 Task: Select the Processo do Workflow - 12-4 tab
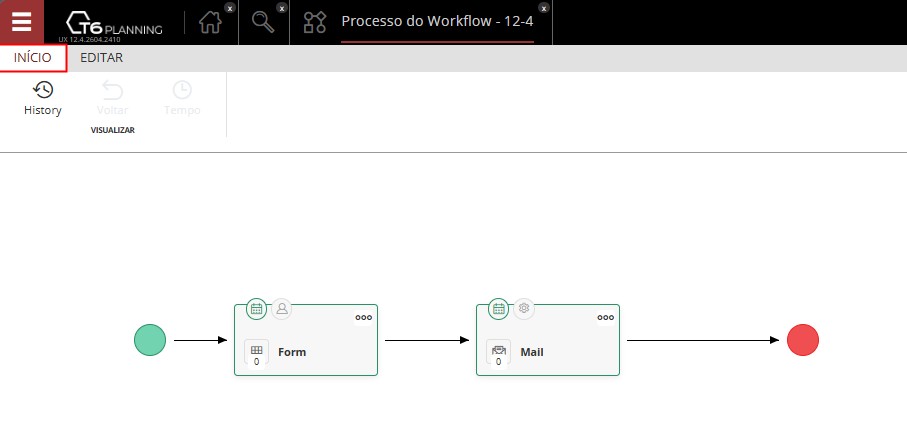[437, 22]
